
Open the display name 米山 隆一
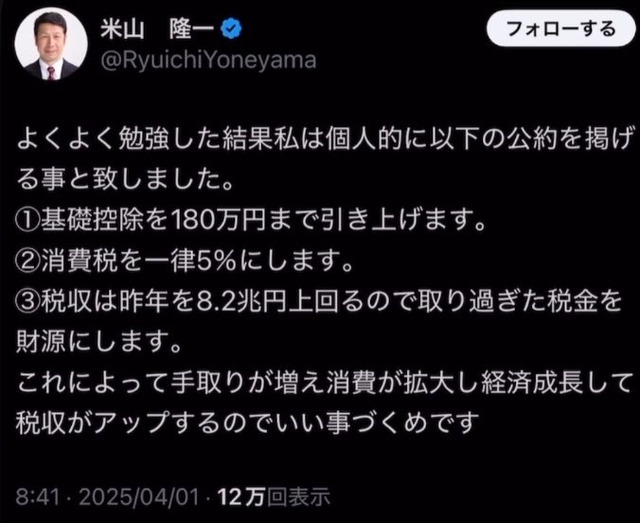(157, 29)
